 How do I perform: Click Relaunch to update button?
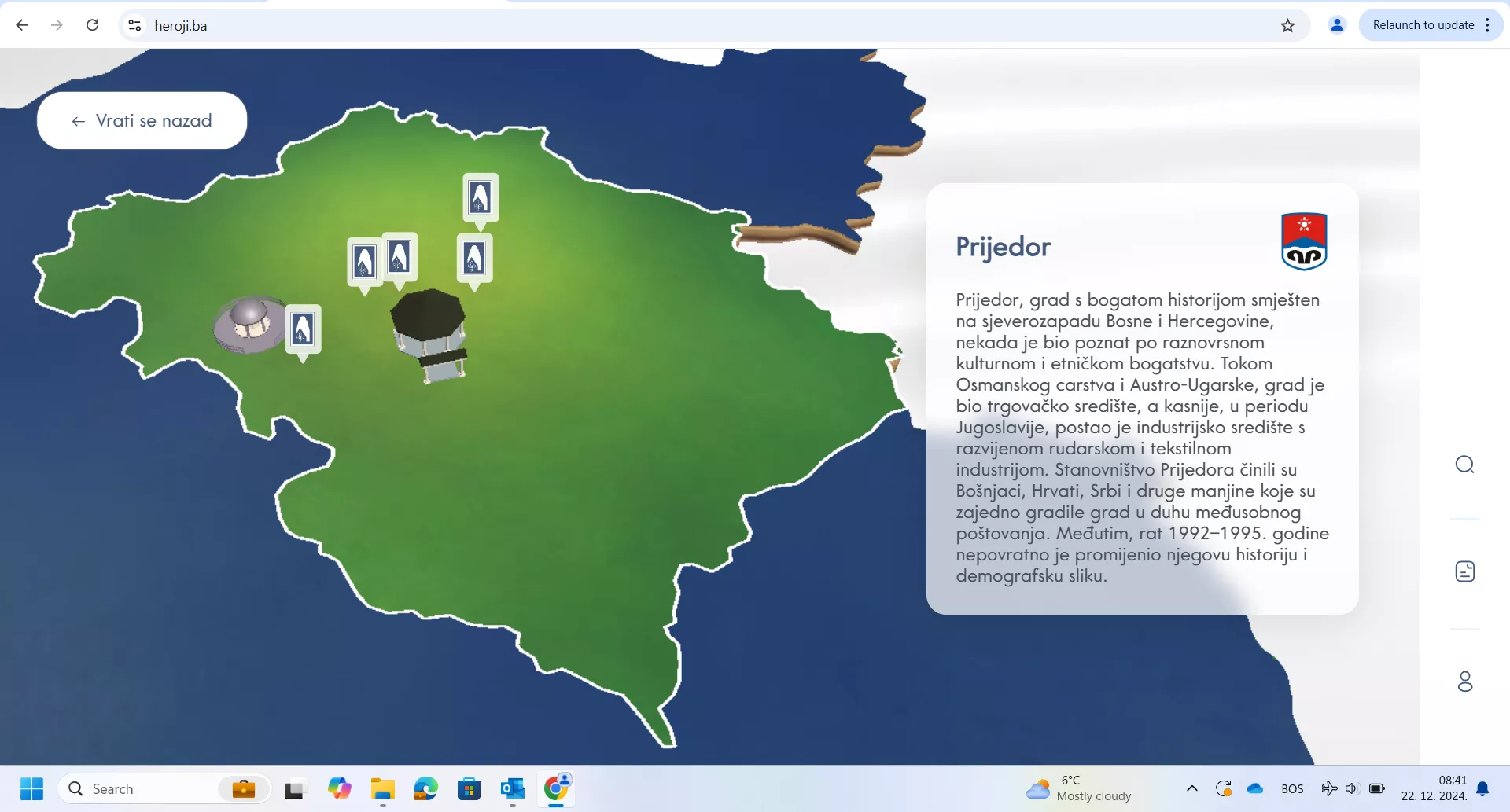click(1423, 25)
